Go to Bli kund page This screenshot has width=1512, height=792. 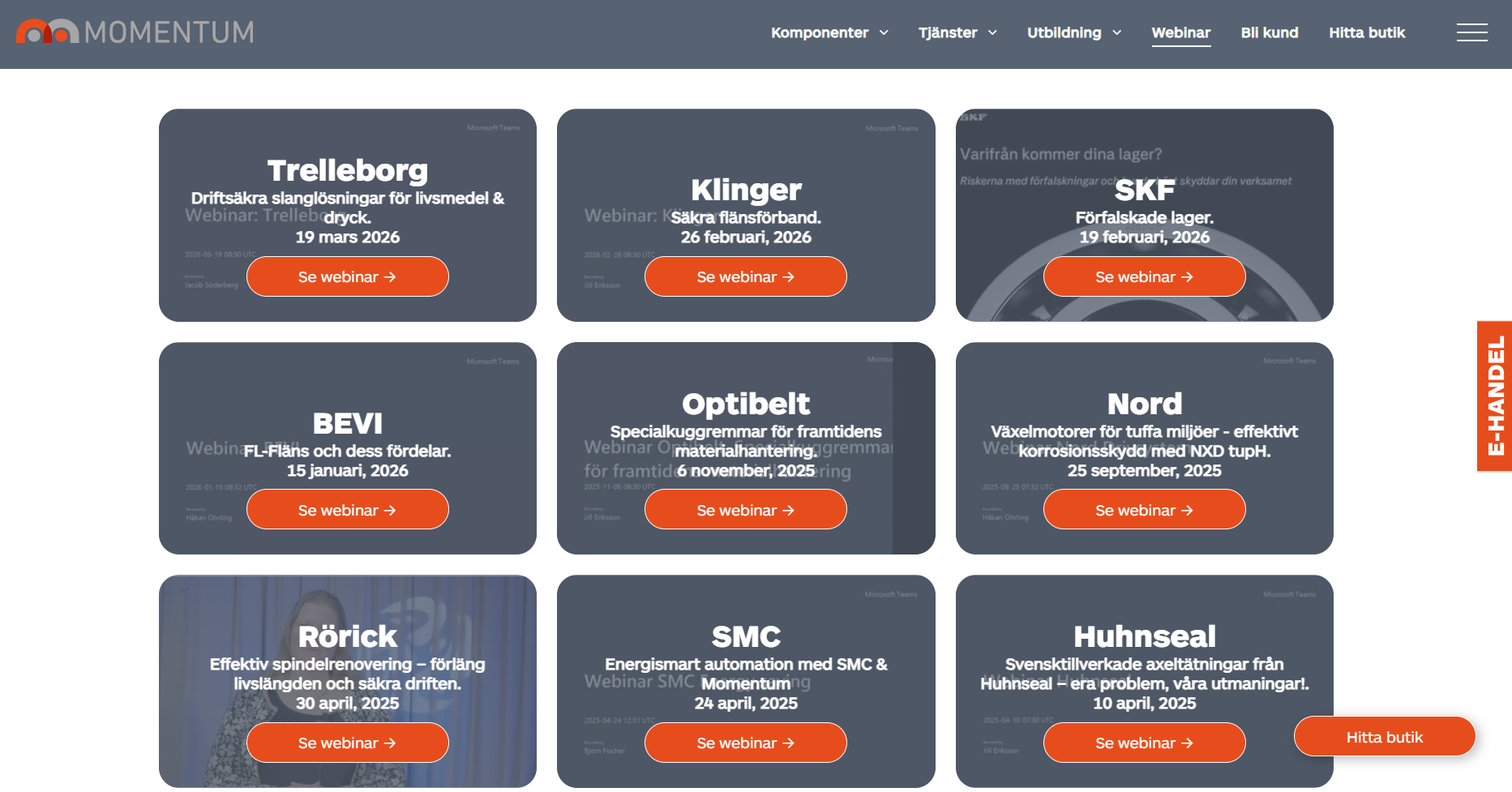(x=1269, y=32)
